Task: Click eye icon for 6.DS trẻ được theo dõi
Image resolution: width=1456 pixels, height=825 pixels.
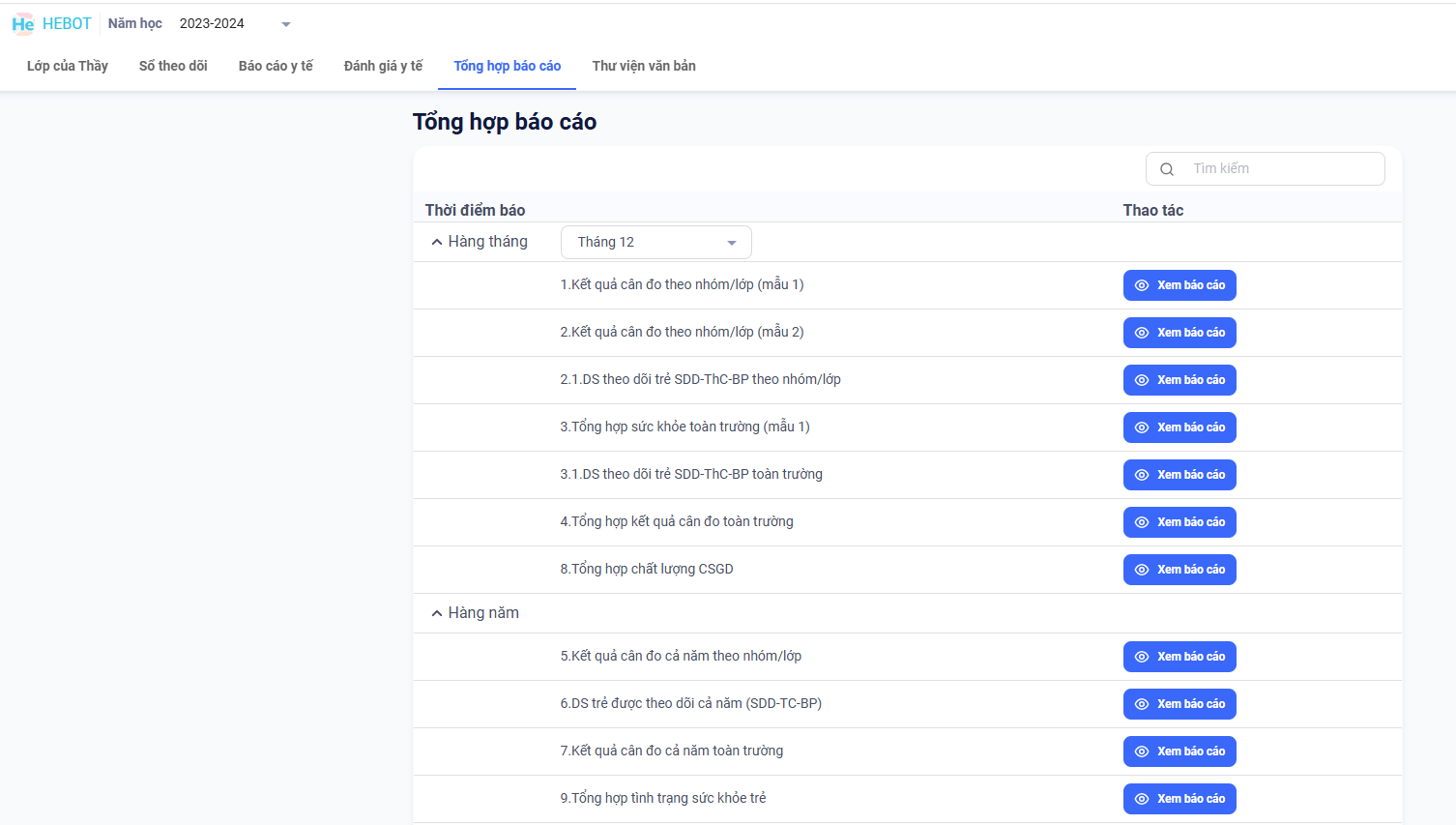Action: 1142,704
